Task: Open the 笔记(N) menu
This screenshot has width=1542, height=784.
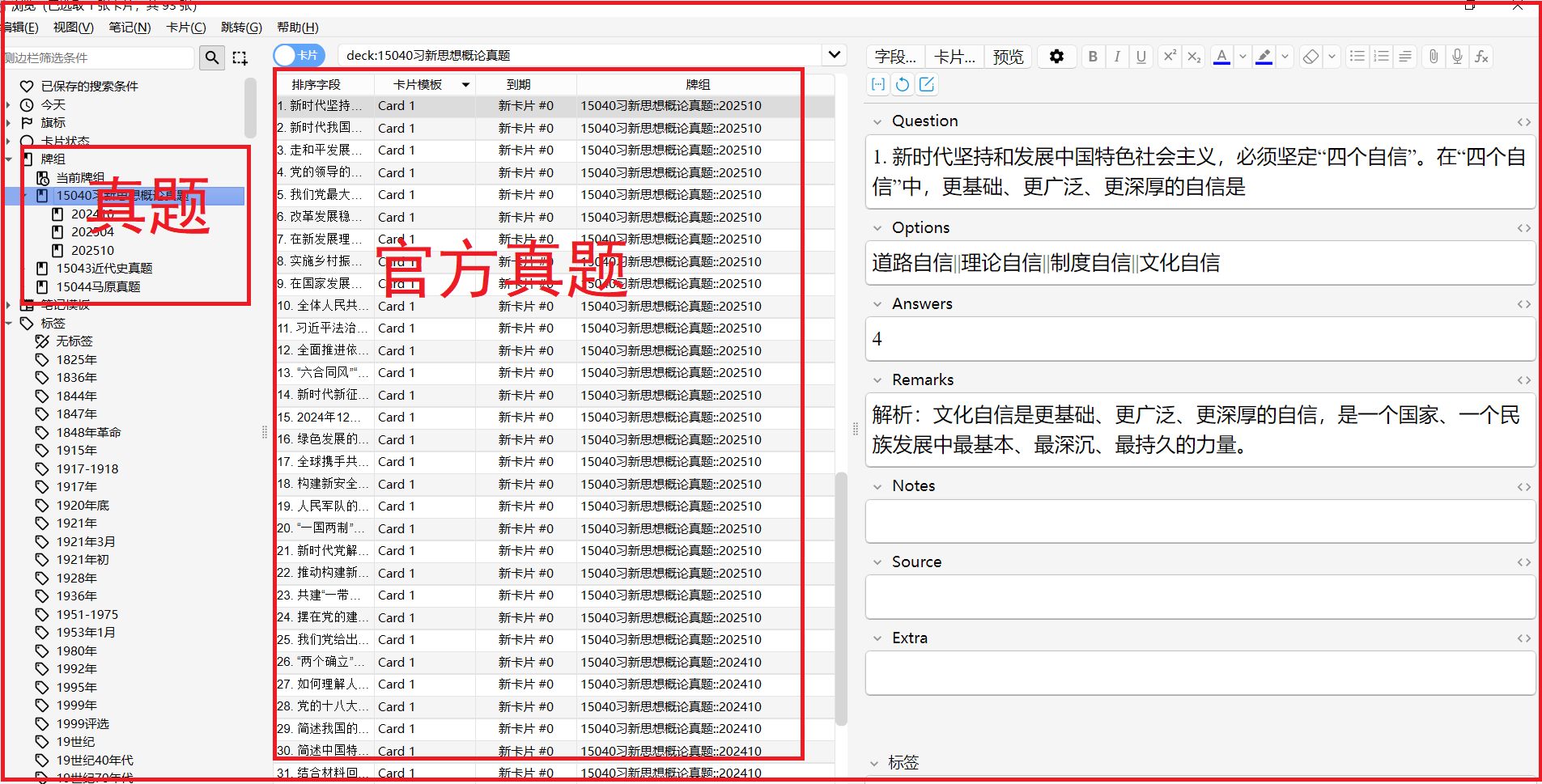Action: (130, 27)
